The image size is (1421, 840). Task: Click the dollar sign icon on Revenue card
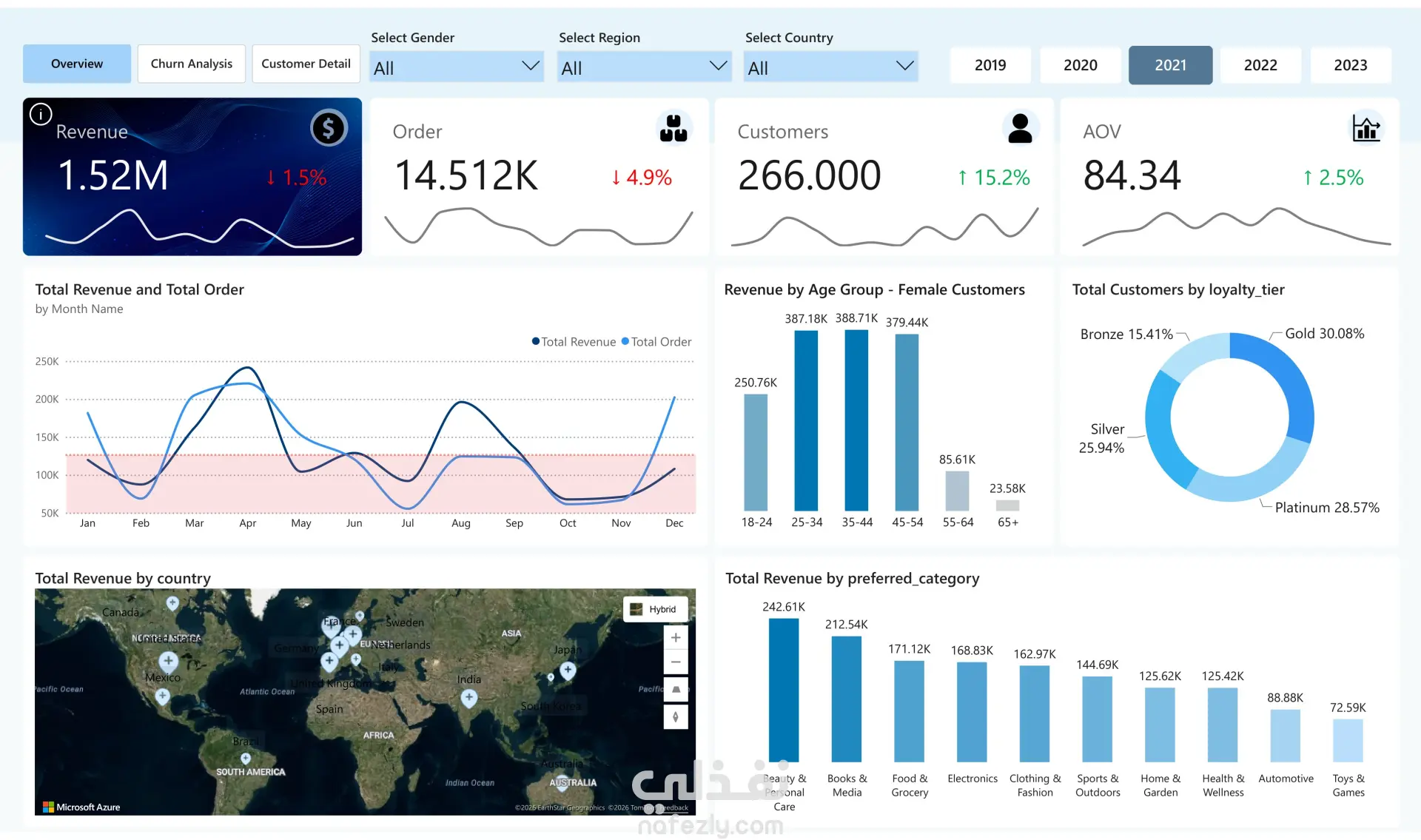(329, 128)
